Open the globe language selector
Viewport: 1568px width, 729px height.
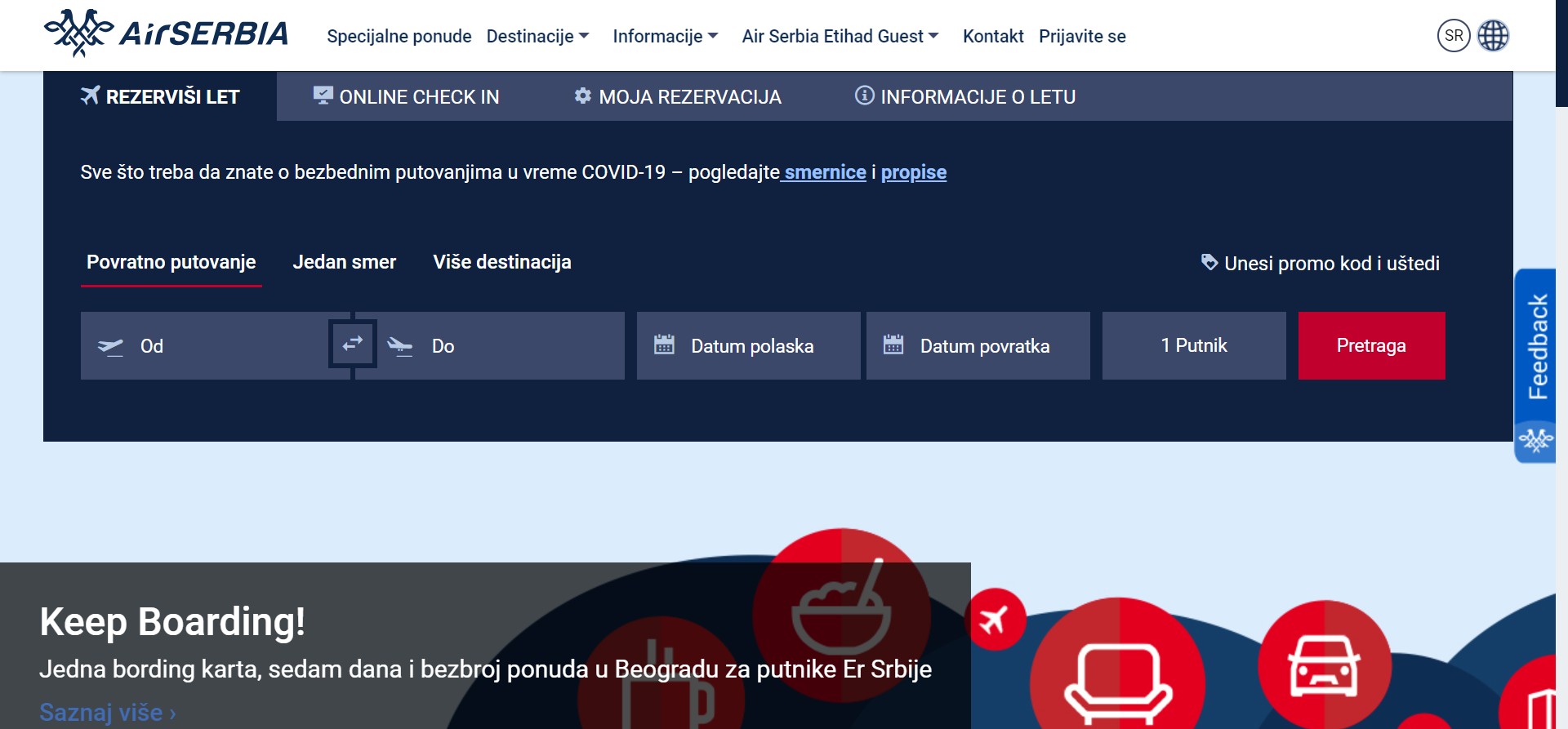click(1493, 36)
